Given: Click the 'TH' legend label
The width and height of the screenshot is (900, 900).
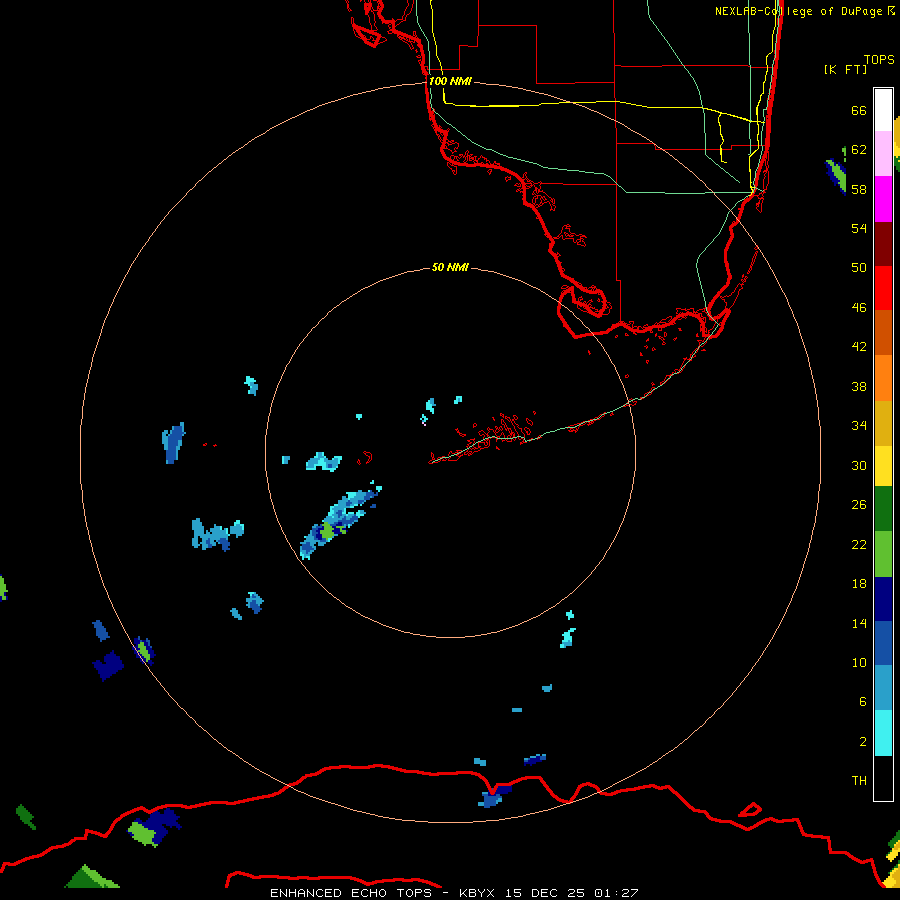Looking at the screenshot, I should (x=859, y=781).
